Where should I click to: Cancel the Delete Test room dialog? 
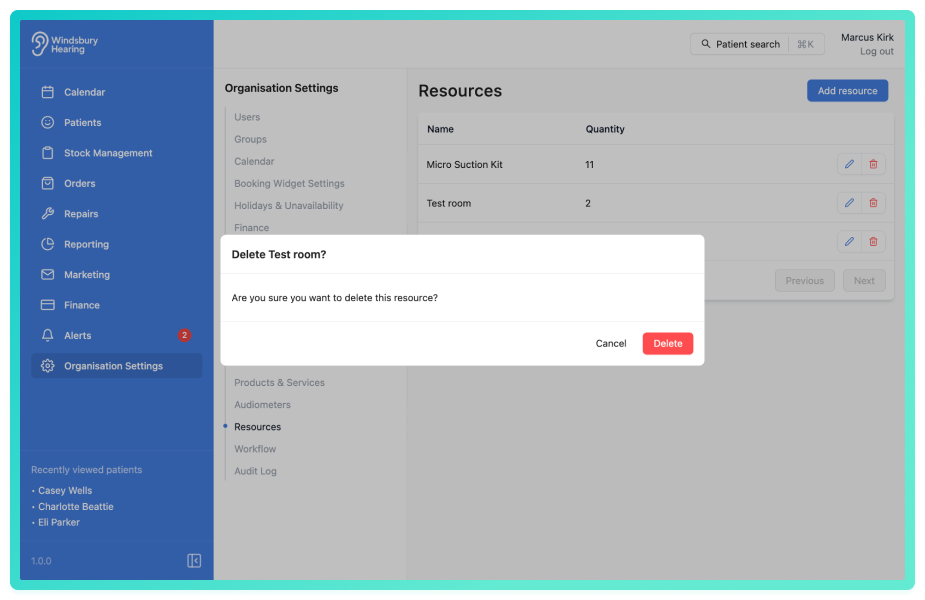[x=611, y=343]
